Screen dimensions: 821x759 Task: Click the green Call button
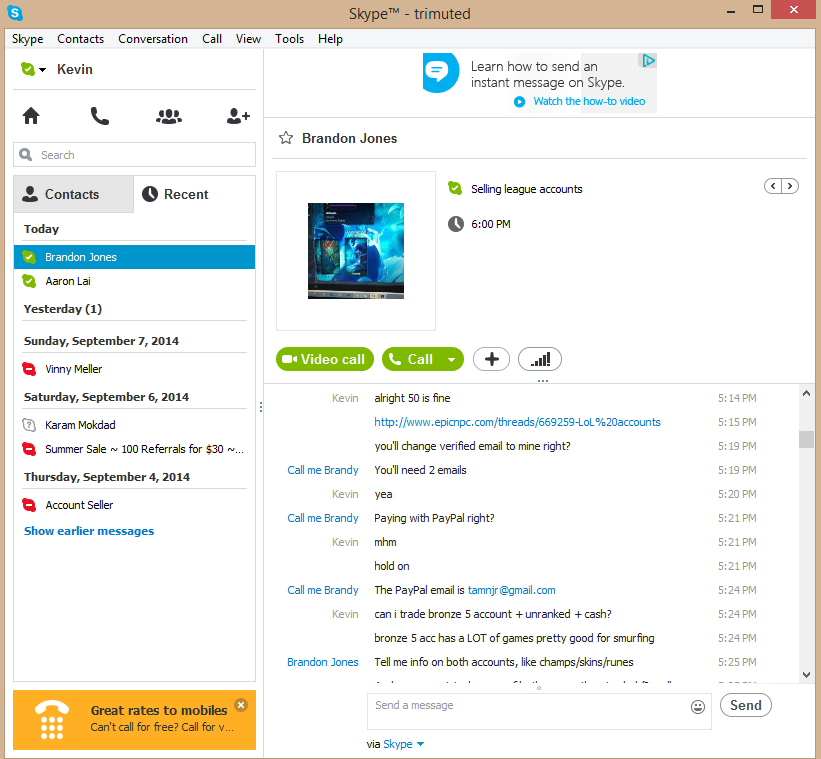(x=412, y=360)
